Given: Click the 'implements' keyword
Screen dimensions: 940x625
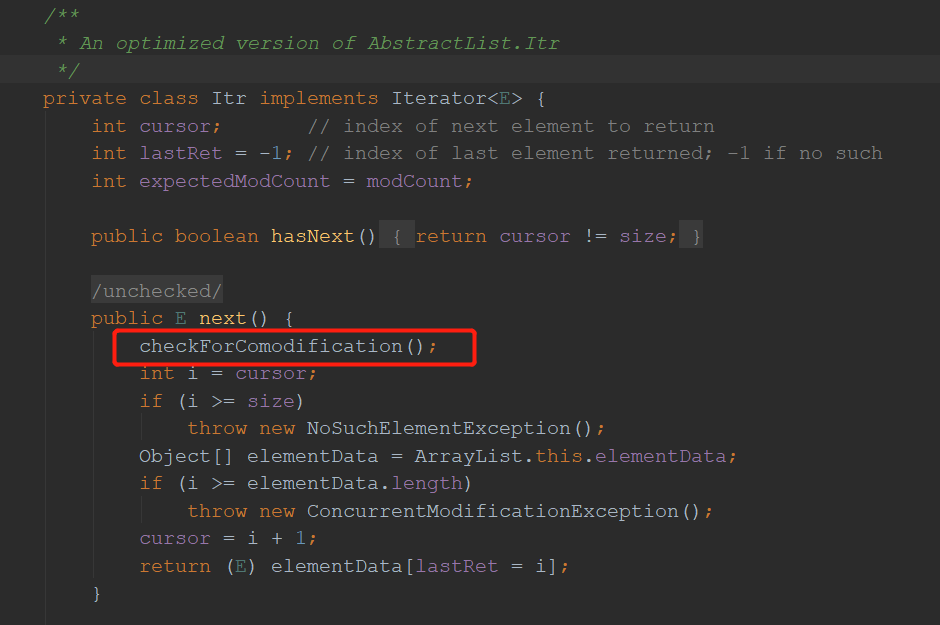Looking at the screenshot, I should coord(318,98).
